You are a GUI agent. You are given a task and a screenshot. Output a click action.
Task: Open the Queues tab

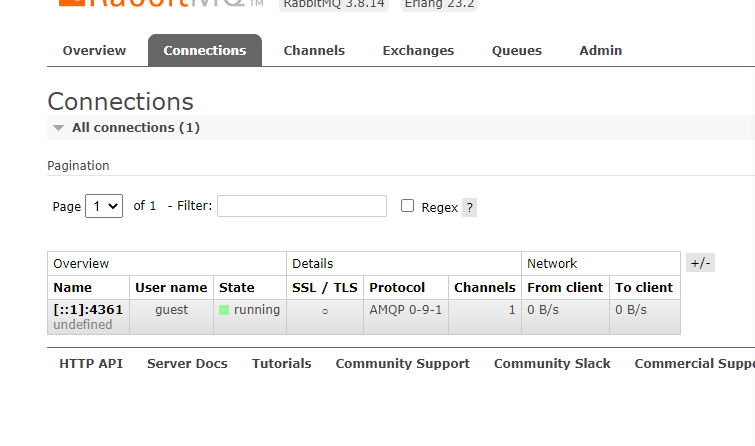[517, 50]
